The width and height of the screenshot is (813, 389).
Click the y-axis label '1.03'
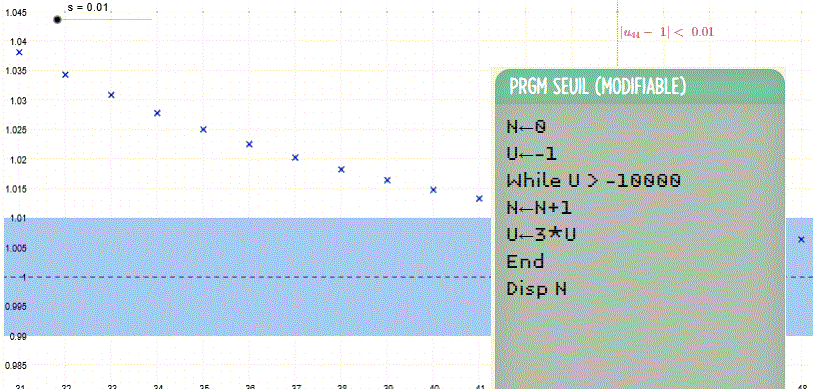click(17, 101)
